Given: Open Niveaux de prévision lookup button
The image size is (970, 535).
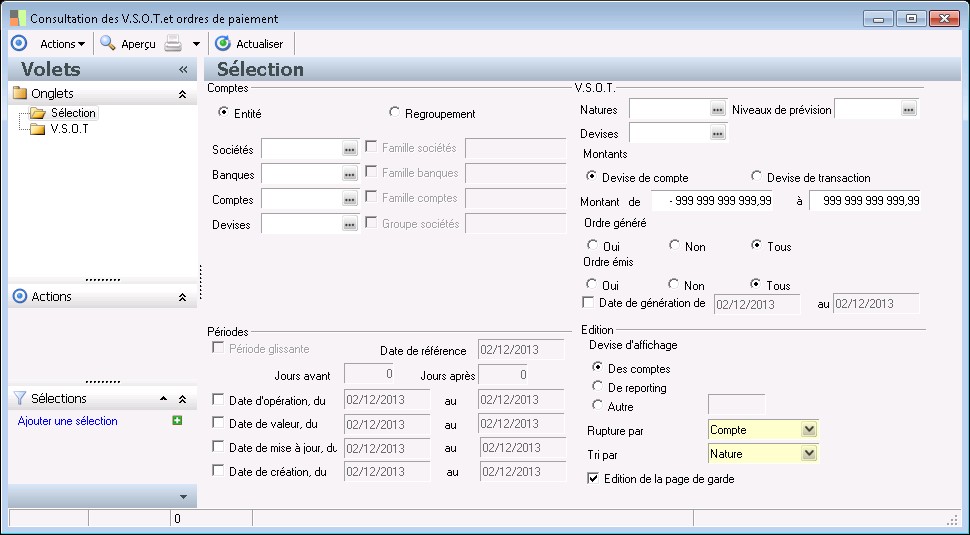Looking at the screenshot, I should click(x=907, y=109).
